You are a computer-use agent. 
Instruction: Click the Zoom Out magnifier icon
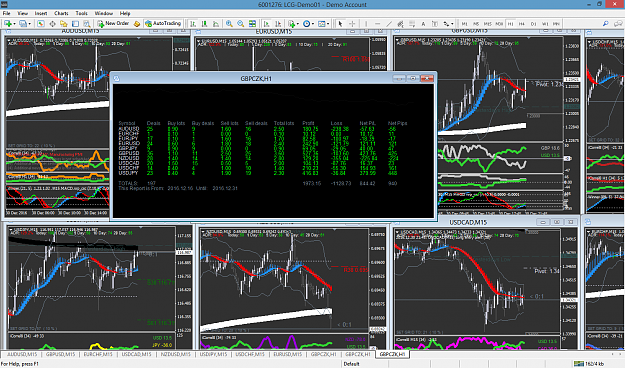pyautogui.click(x=241, y=24)
